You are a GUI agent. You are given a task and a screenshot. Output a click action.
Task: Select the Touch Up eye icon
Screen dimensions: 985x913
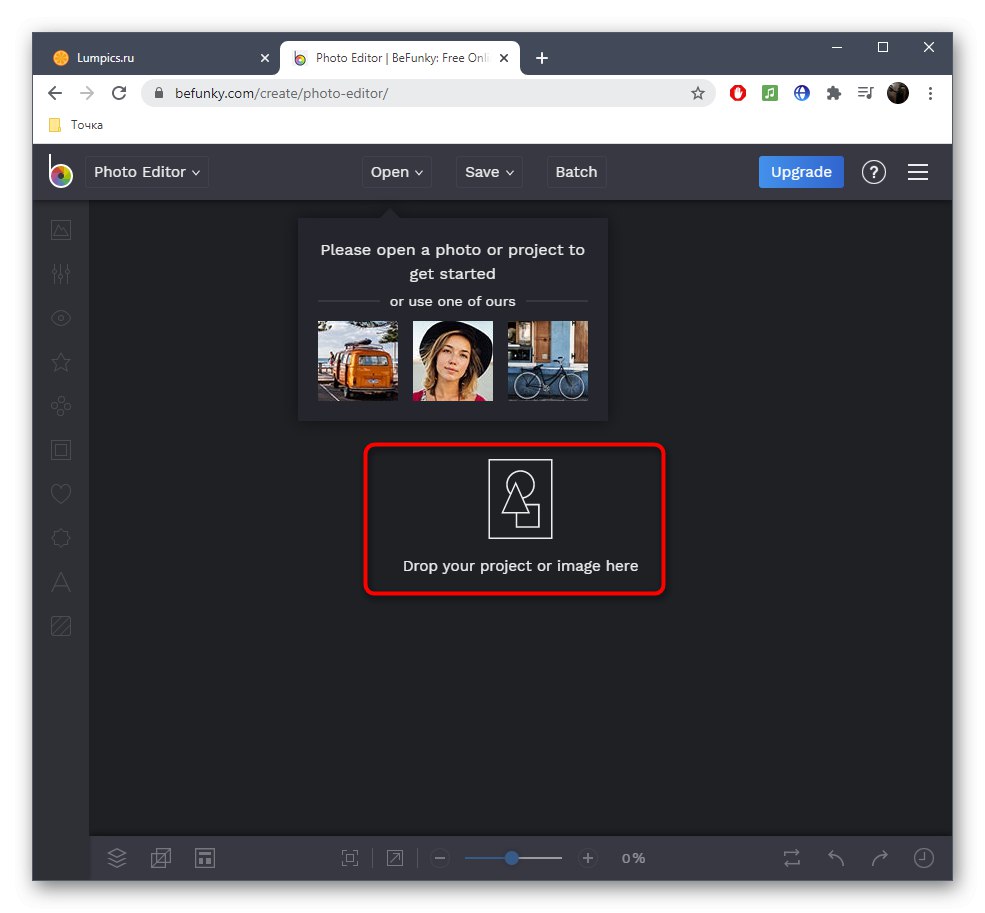point(61,318)
